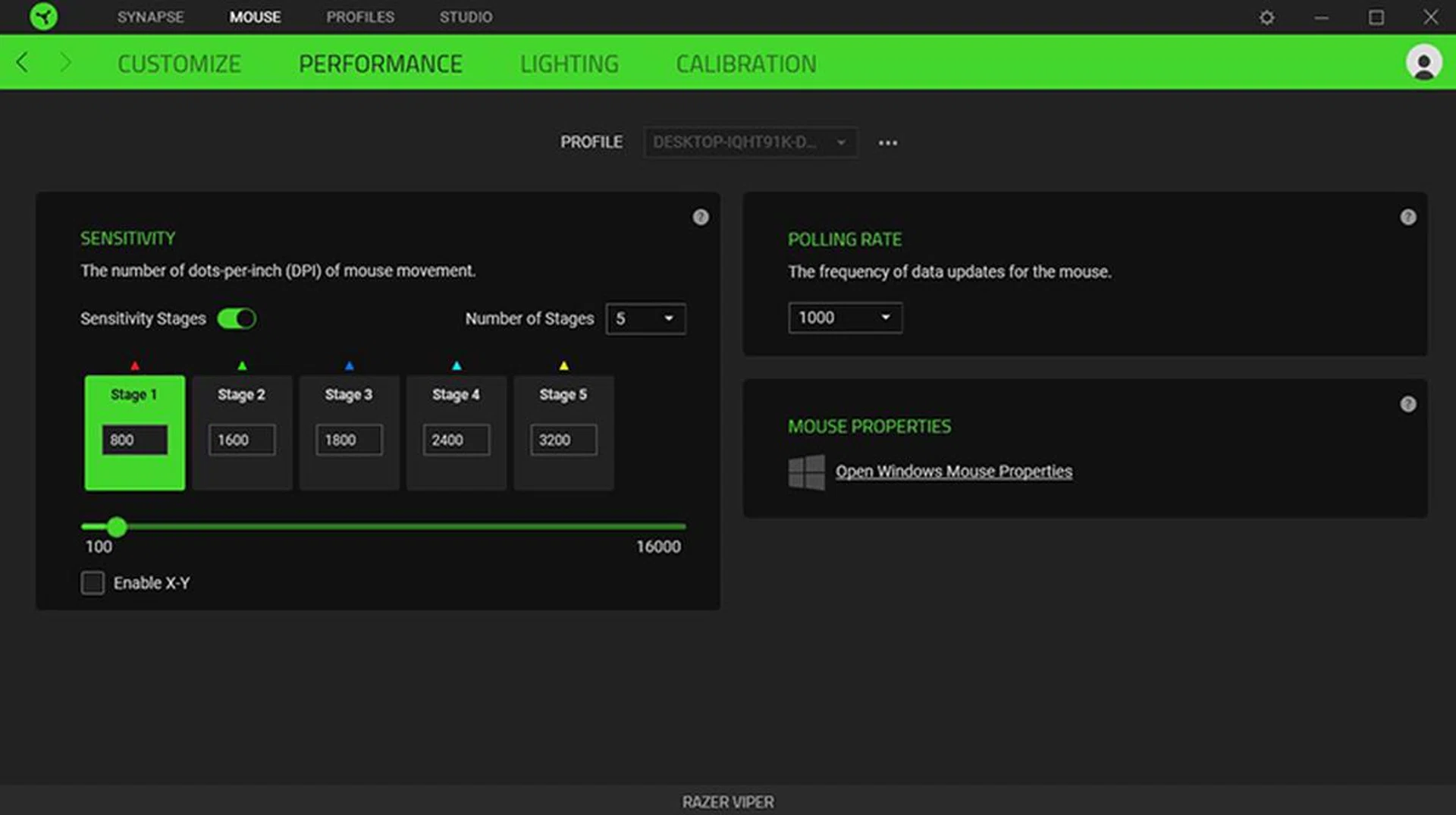The width and height of the screenshot is (1456, 815).
Task: Click the Razer logo icon
Action: 43,17
